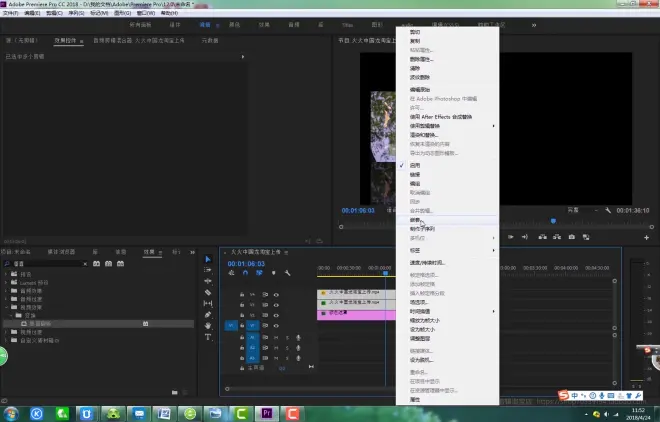Choose Replace With After Effects Composition
Viewport: 660px width, 422px height.
441,117
